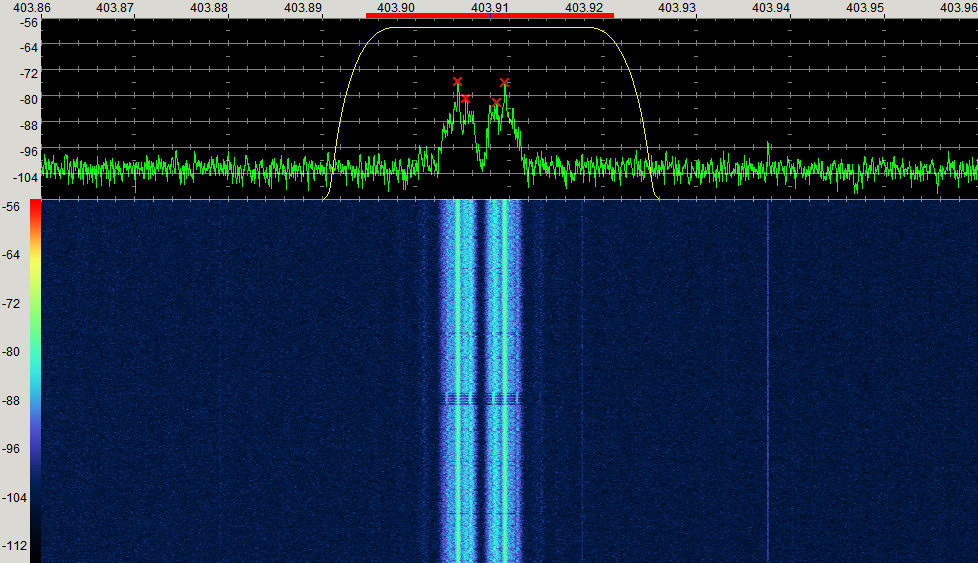The width and height of the screenshot is (978, 563).
Task: Click the red peak marker on the right signal's tallest peak
Action: coord(505,82)
